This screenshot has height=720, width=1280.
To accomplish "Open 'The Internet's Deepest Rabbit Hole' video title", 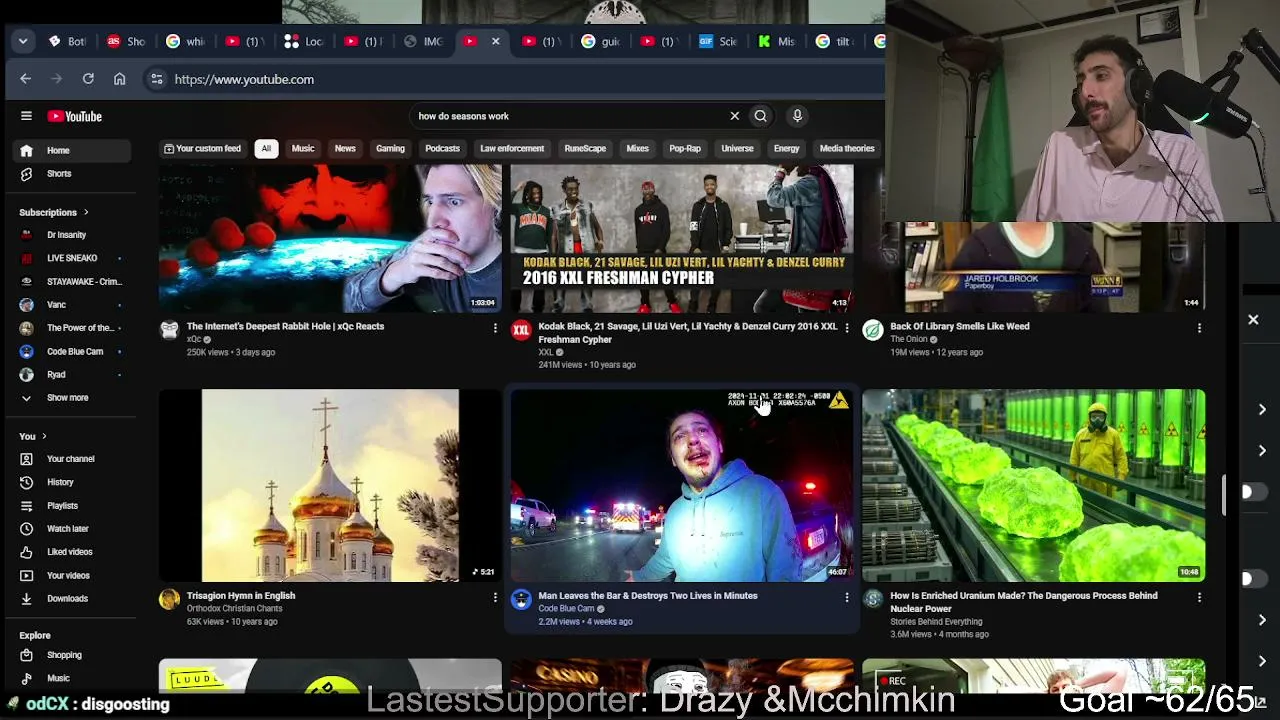I will [285, 326].
